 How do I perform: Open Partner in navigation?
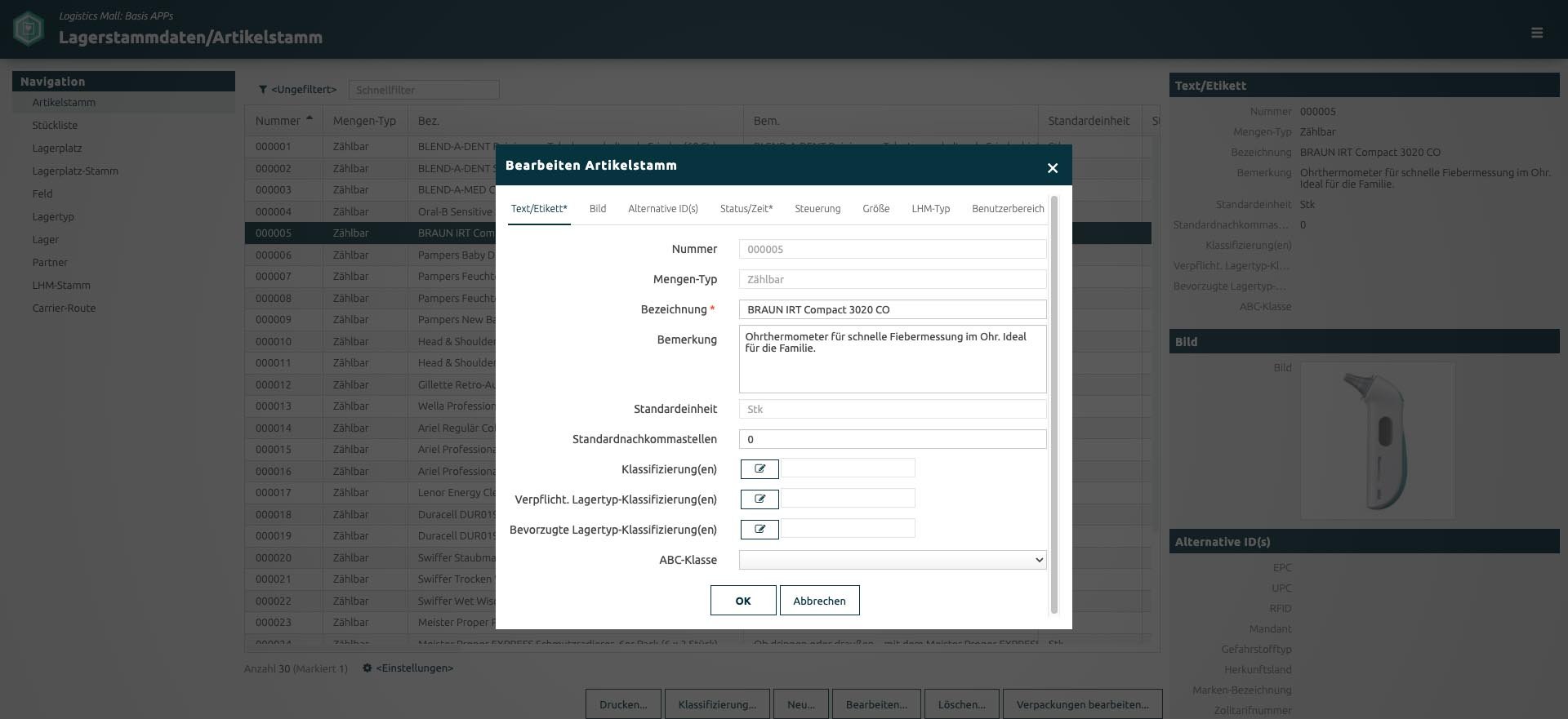click(50, 262)
